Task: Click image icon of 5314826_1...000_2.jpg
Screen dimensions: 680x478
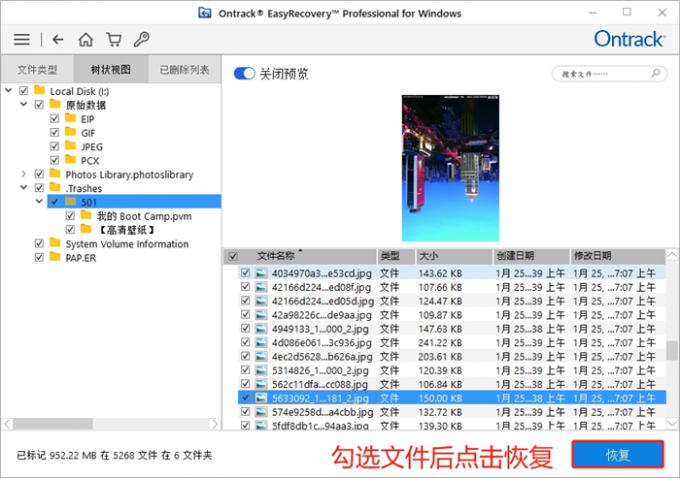Action: coord(261,370)
